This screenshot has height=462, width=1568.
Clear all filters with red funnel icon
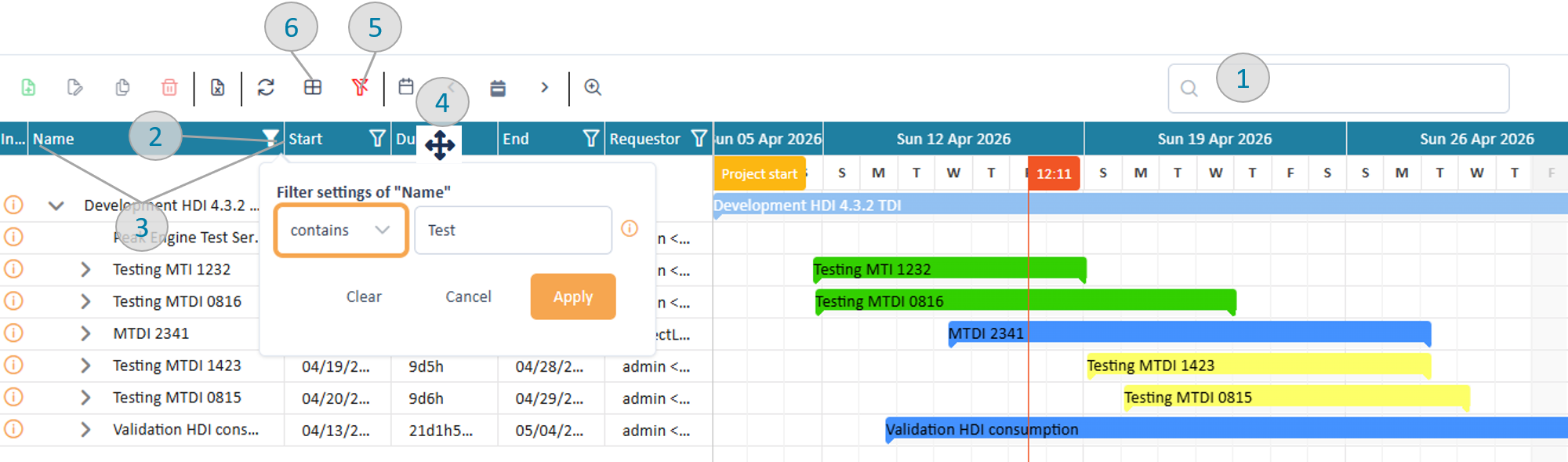pyautogui.click(x=360, y=87)
